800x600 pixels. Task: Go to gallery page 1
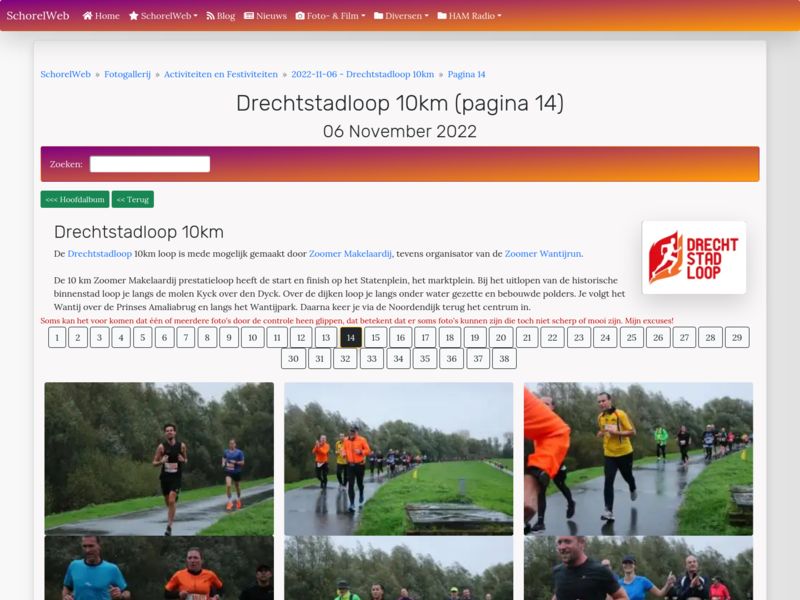click(x=57, y=337)
